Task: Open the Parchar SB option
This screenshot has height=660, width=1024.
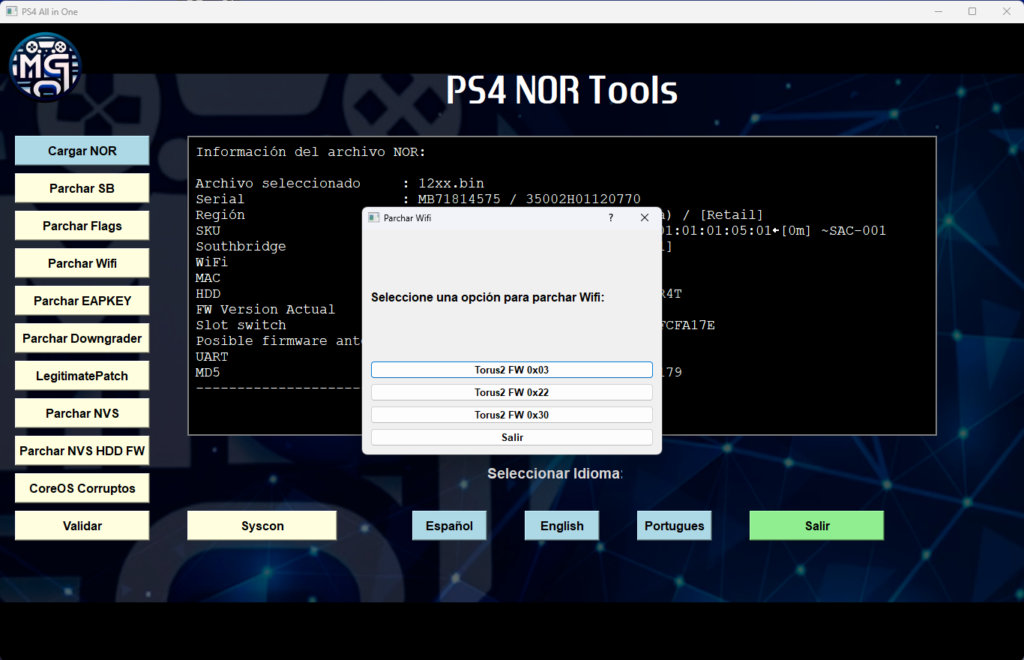Action: (82, 188)
